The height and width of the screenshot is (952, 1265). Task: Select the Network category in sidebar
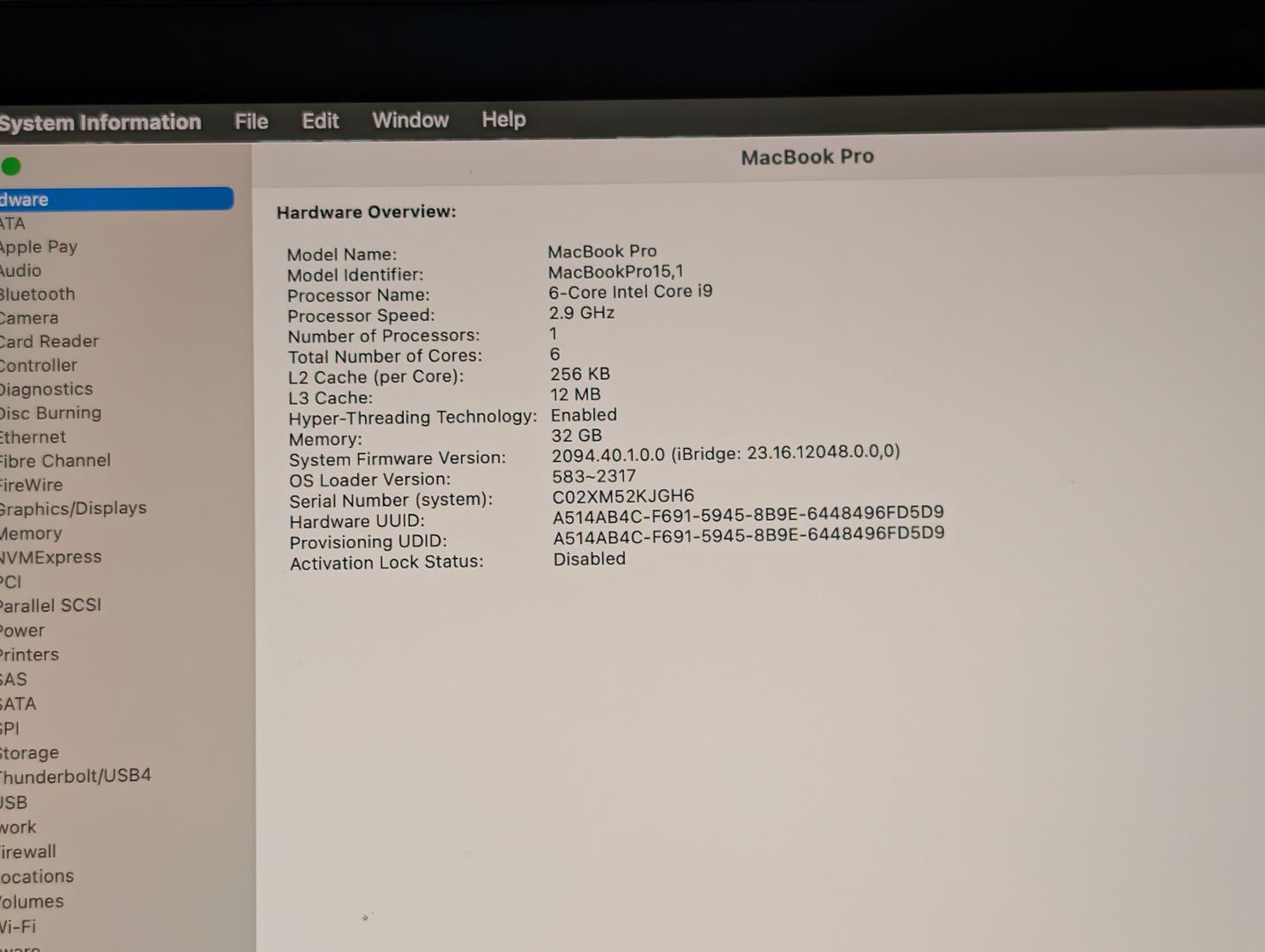pos(18,828)
